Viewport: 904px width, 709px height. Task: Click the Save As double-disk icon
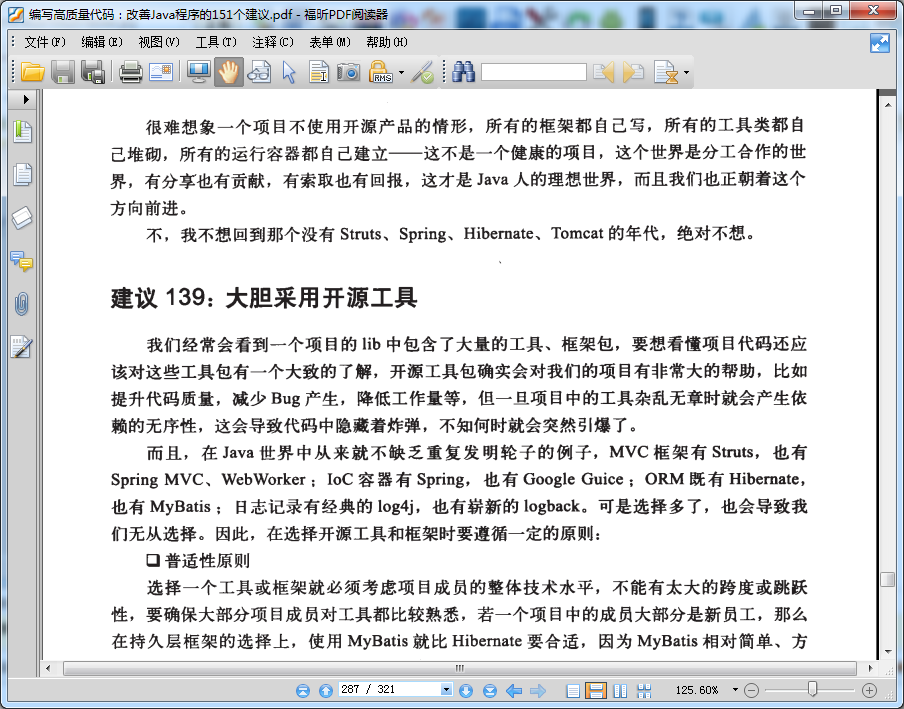pyautogui.click(x=92, y=72)
